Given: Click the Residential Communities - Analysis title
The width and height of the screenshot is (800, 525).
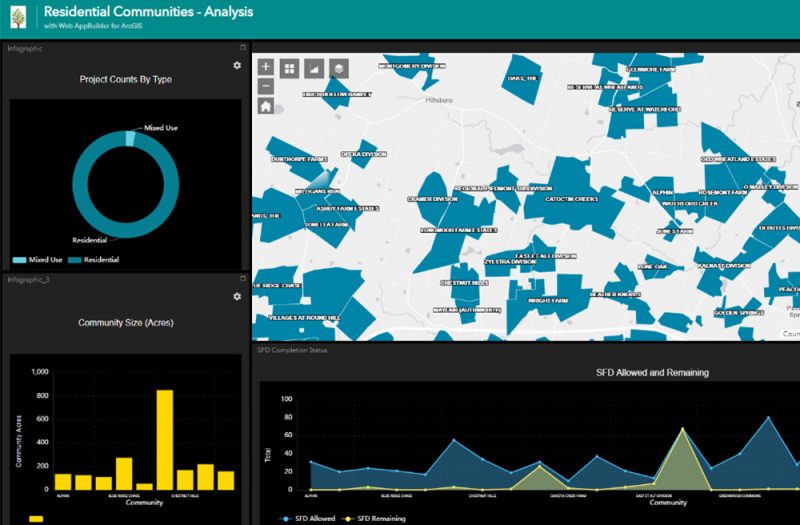Looking at the screenshot, I should pos(148,12).
